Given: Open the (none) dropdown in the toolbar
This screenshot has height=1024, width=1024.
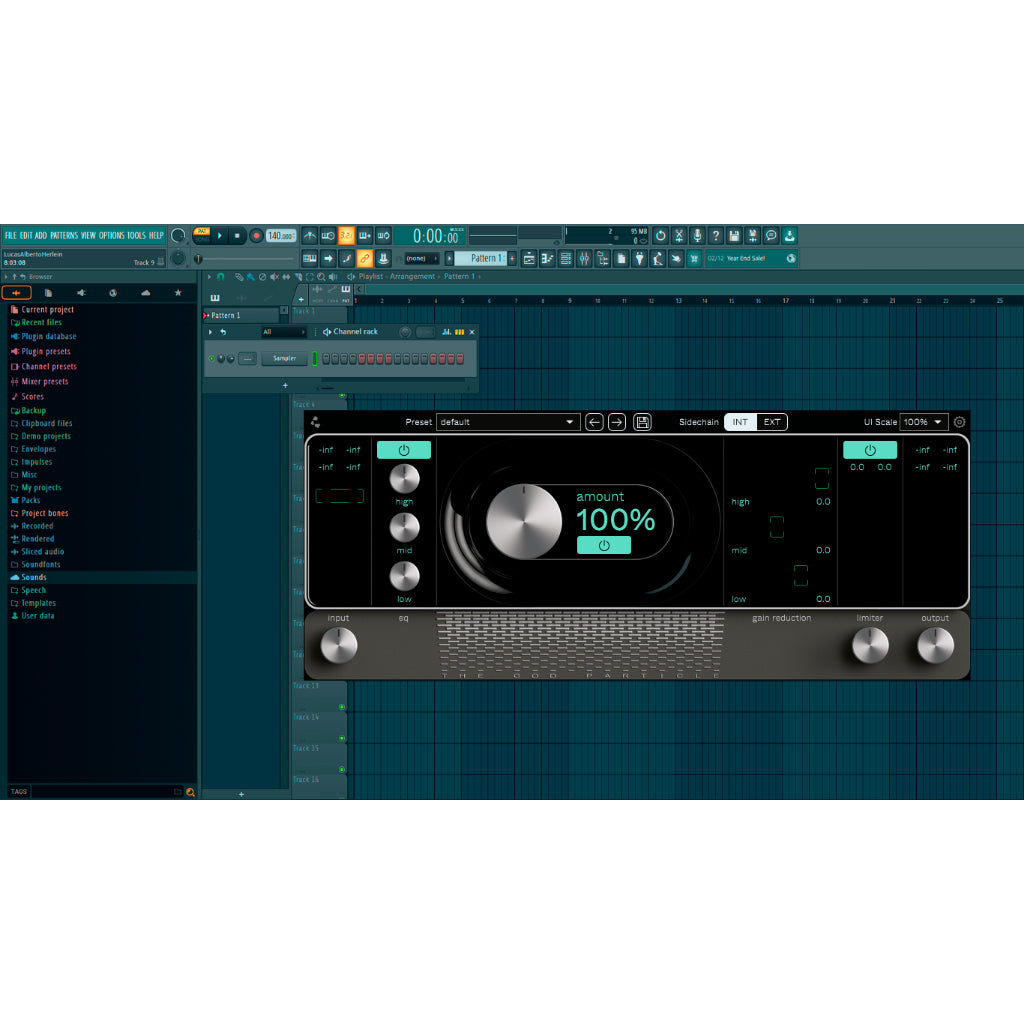Looking at the screenshot, I should tap(420, 258).
